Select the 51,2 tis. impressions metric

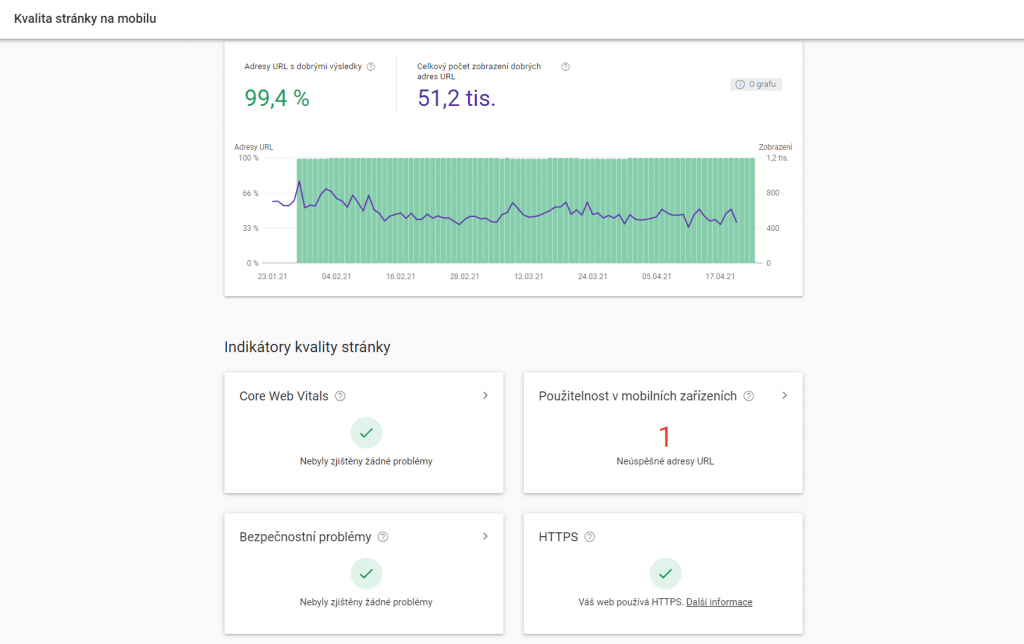[x=457, y=97]
